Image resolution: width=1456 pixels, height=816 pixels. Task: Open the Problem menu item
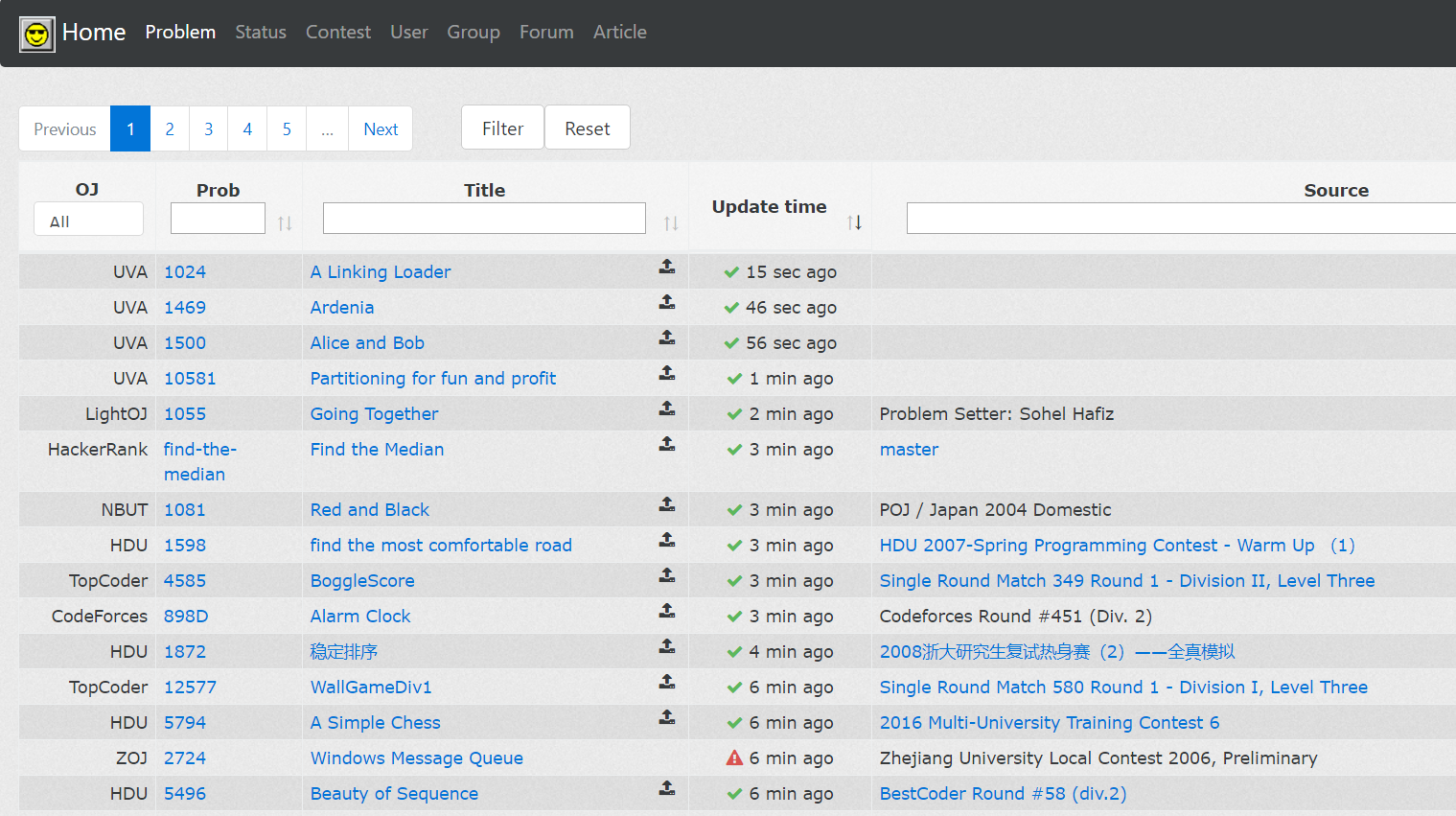(x=180, y=32)
